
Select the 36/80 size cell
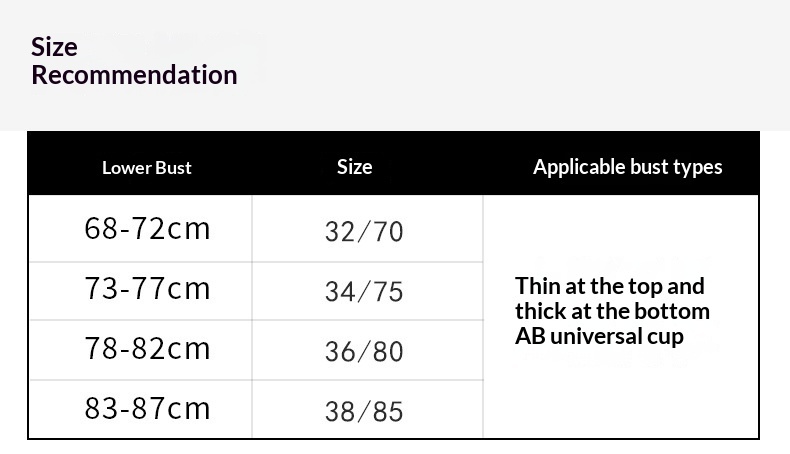point(364,352)
